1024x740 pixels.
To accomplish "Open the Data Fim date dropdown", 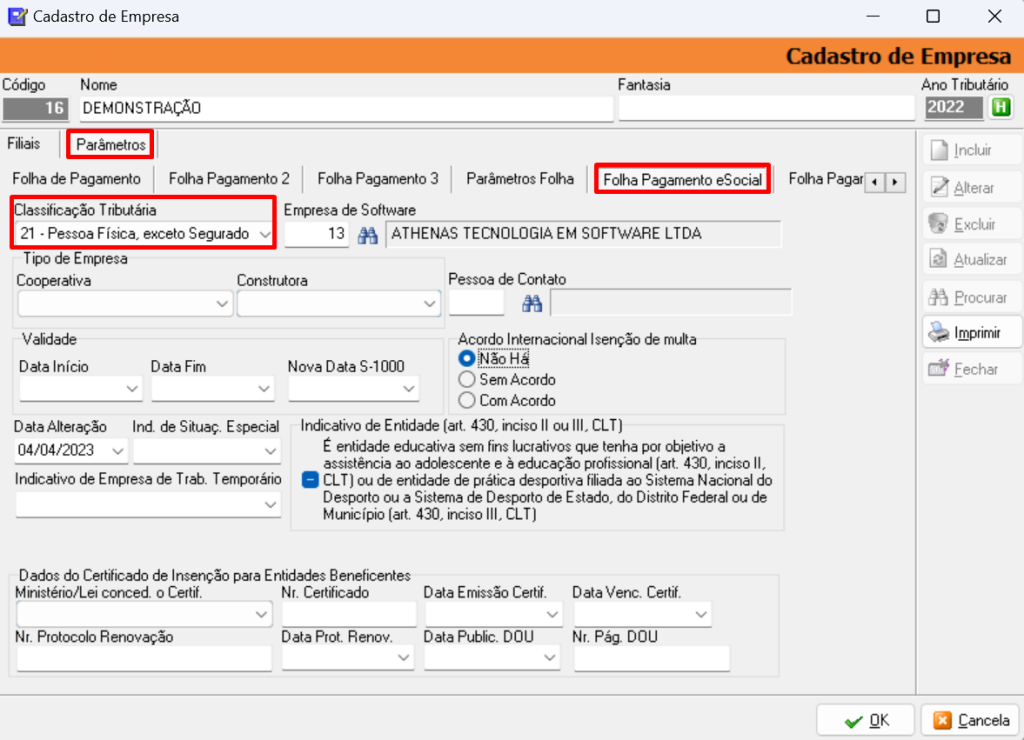I will [264, 389].
